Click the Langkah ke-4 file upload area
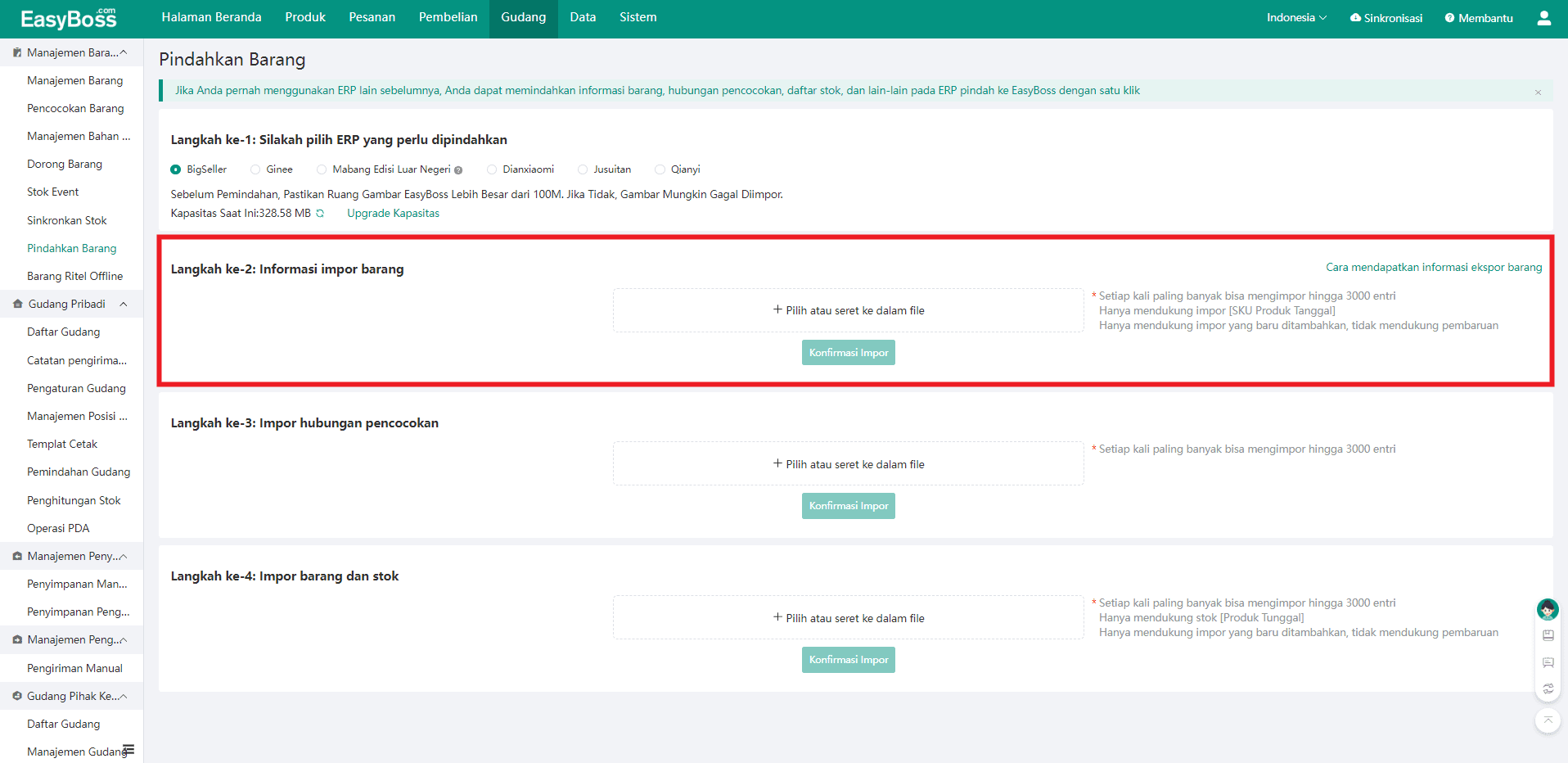The width and height of the screenshot is (1568, 763). pos(849,617)
